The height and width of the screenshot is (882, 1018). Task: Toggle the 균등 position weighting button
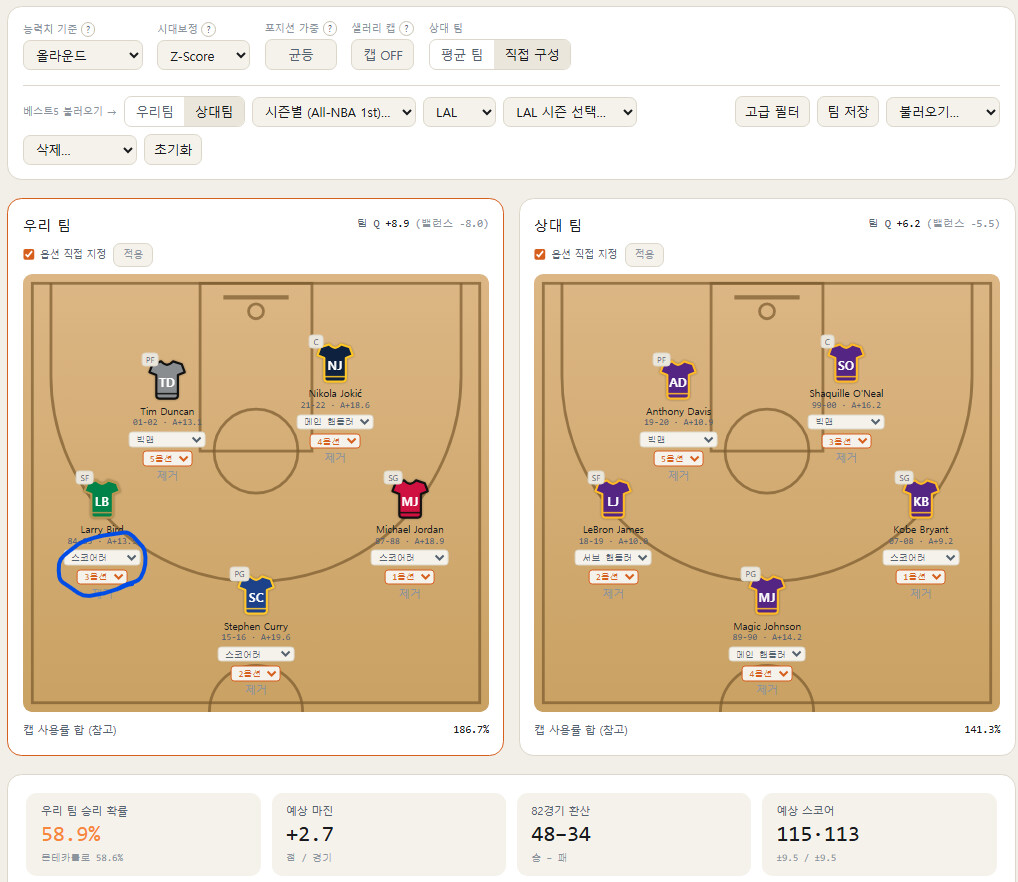301,55
